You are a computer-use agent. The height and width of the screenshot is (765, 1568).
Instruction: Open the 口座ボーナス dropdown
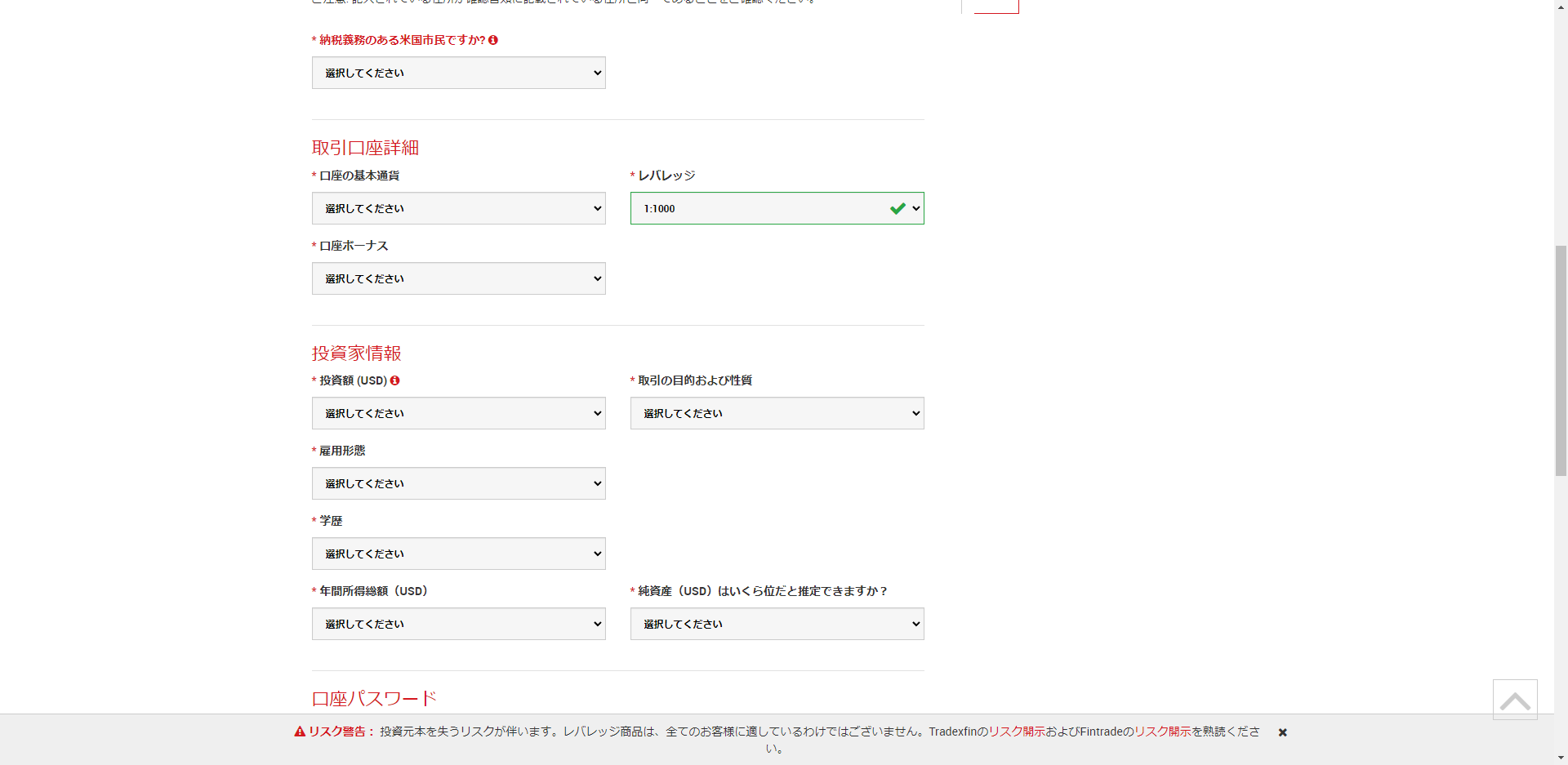pyautogui.click(x=458, y=278)
